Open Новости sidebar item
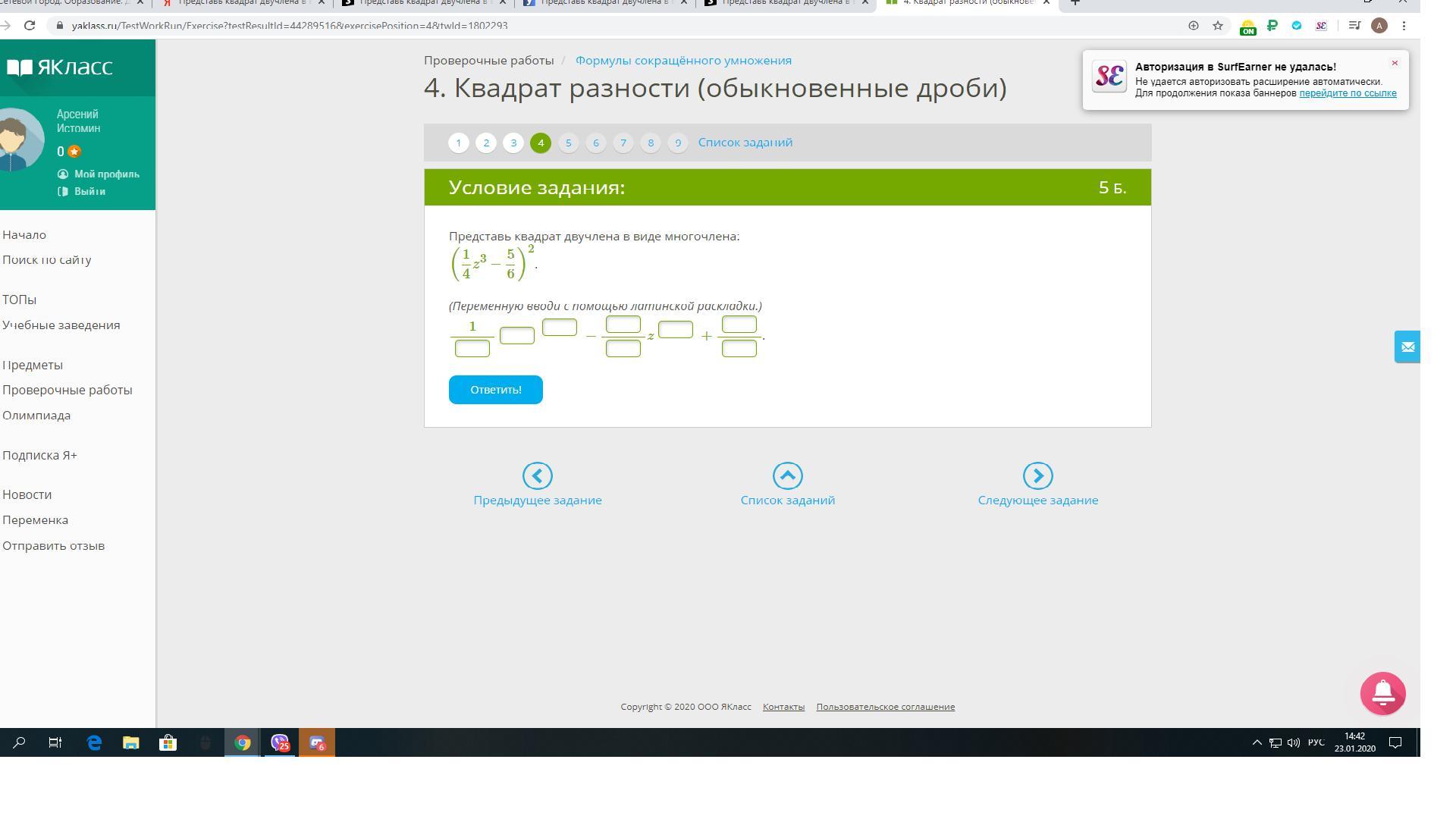1456x819 pixels. click(27, 494)
